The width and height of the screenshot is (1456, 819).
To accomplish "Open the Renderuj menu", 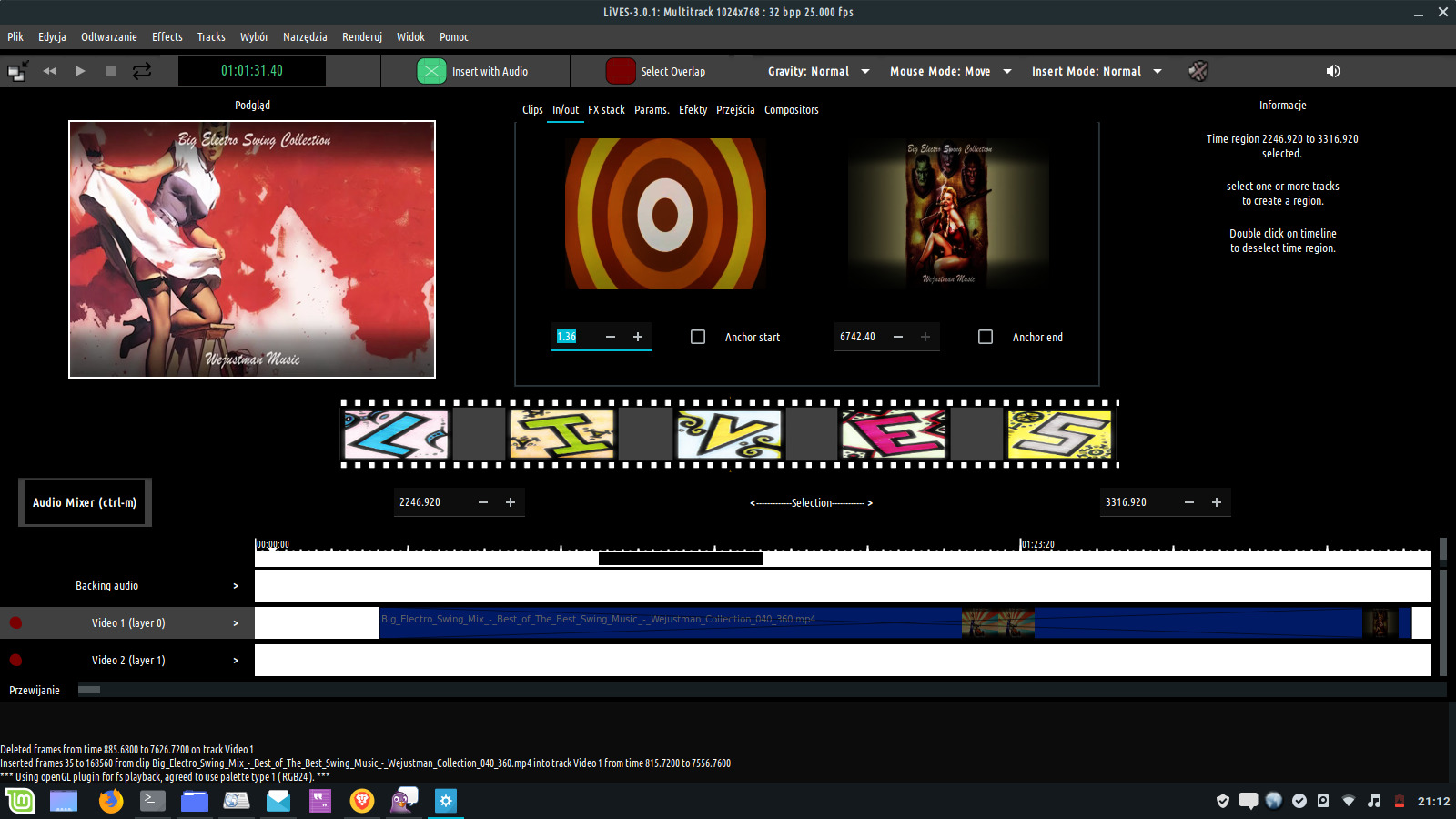I will coord(362,37).
